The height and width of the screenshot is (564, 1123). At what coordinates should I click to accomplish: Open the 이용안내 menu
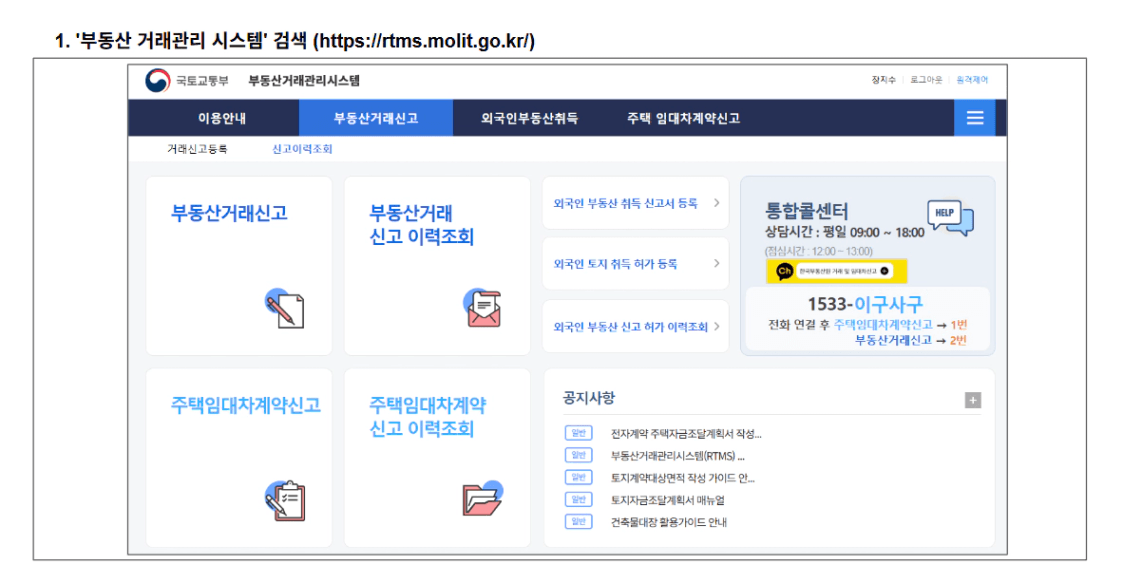pos(222,118)
